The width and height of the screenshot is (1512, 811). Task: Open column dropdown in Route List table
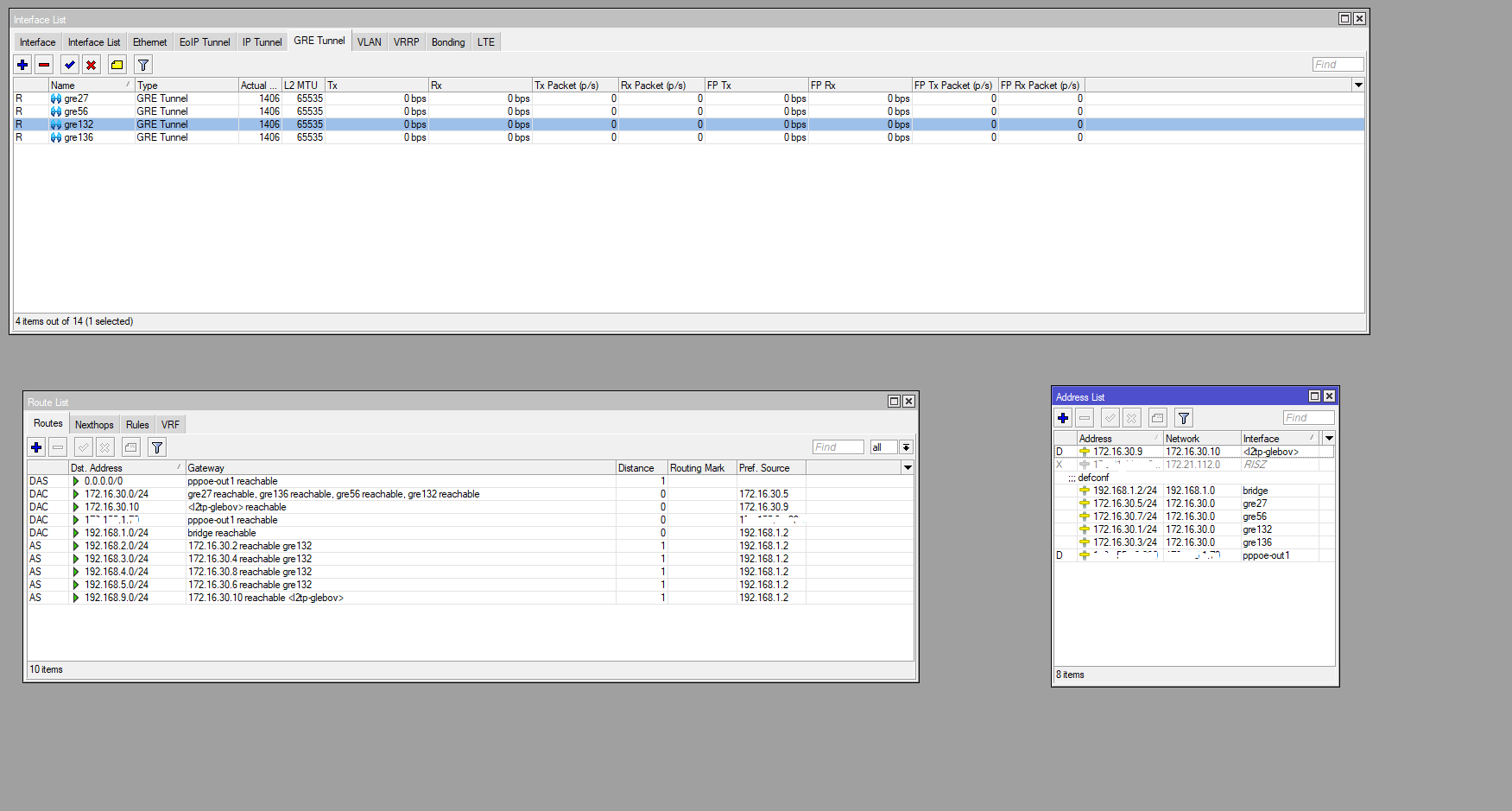pyautogui.click(x=908, y=467)
